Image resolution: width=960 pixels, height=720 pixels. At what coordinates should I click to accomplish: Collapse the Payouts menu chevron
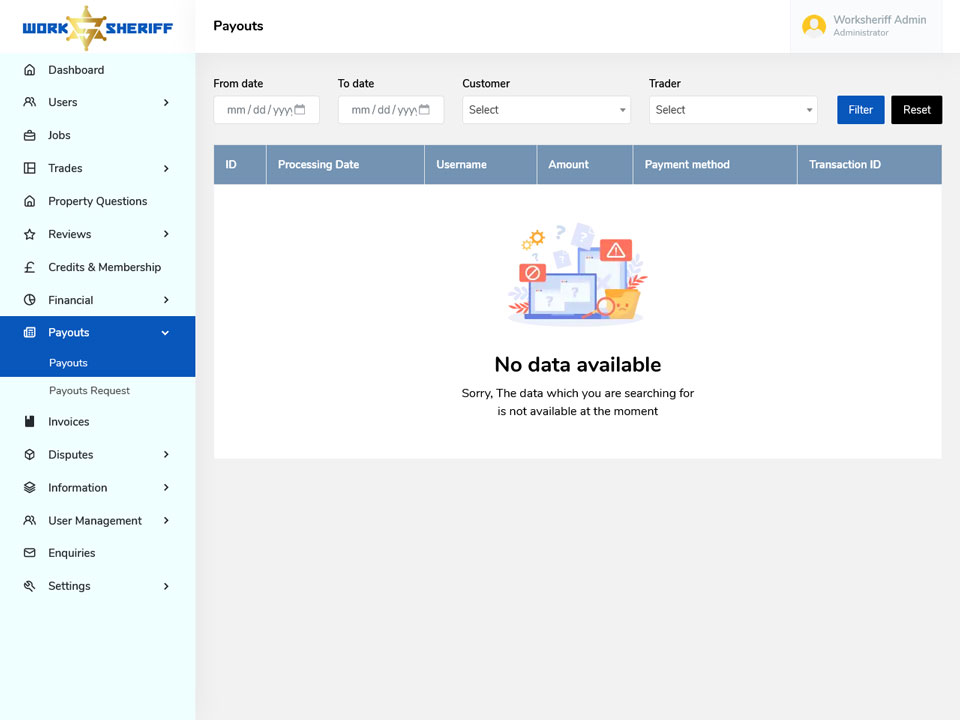point(165,332)
